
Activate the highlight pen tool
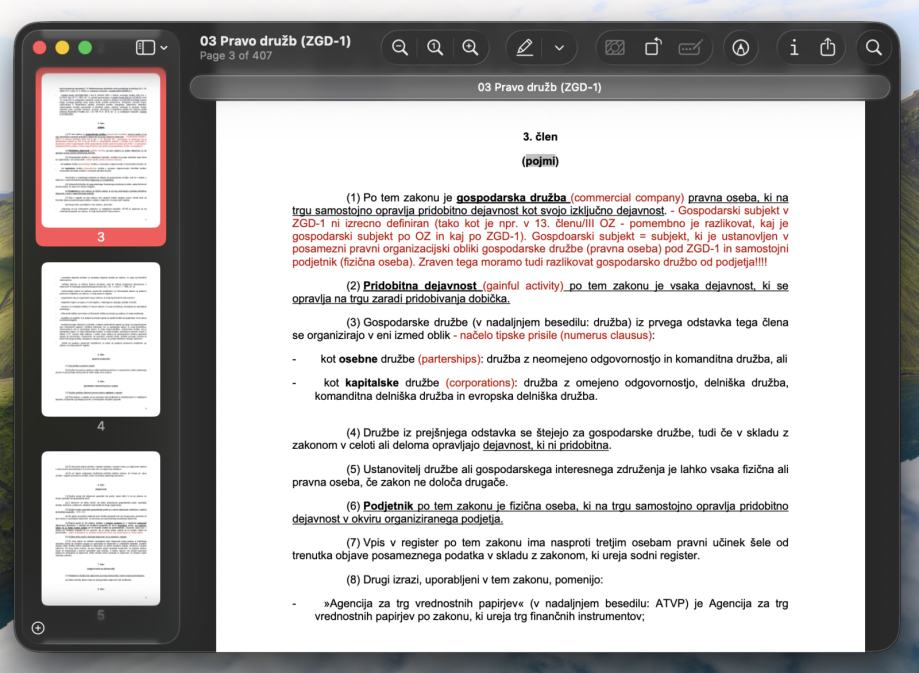pos(525,47)
